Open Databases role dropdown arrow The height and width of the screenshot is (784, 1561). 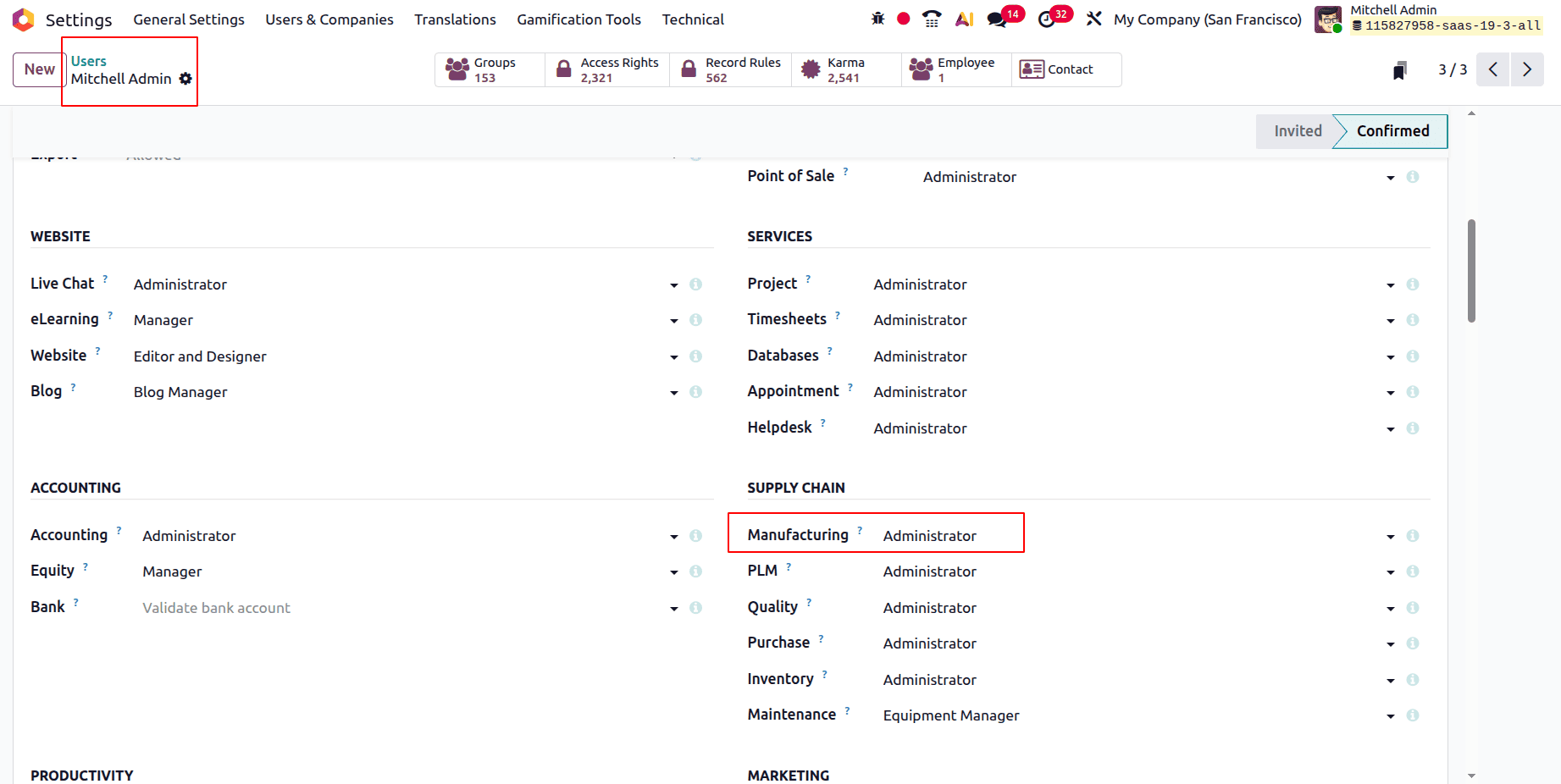1391,357
